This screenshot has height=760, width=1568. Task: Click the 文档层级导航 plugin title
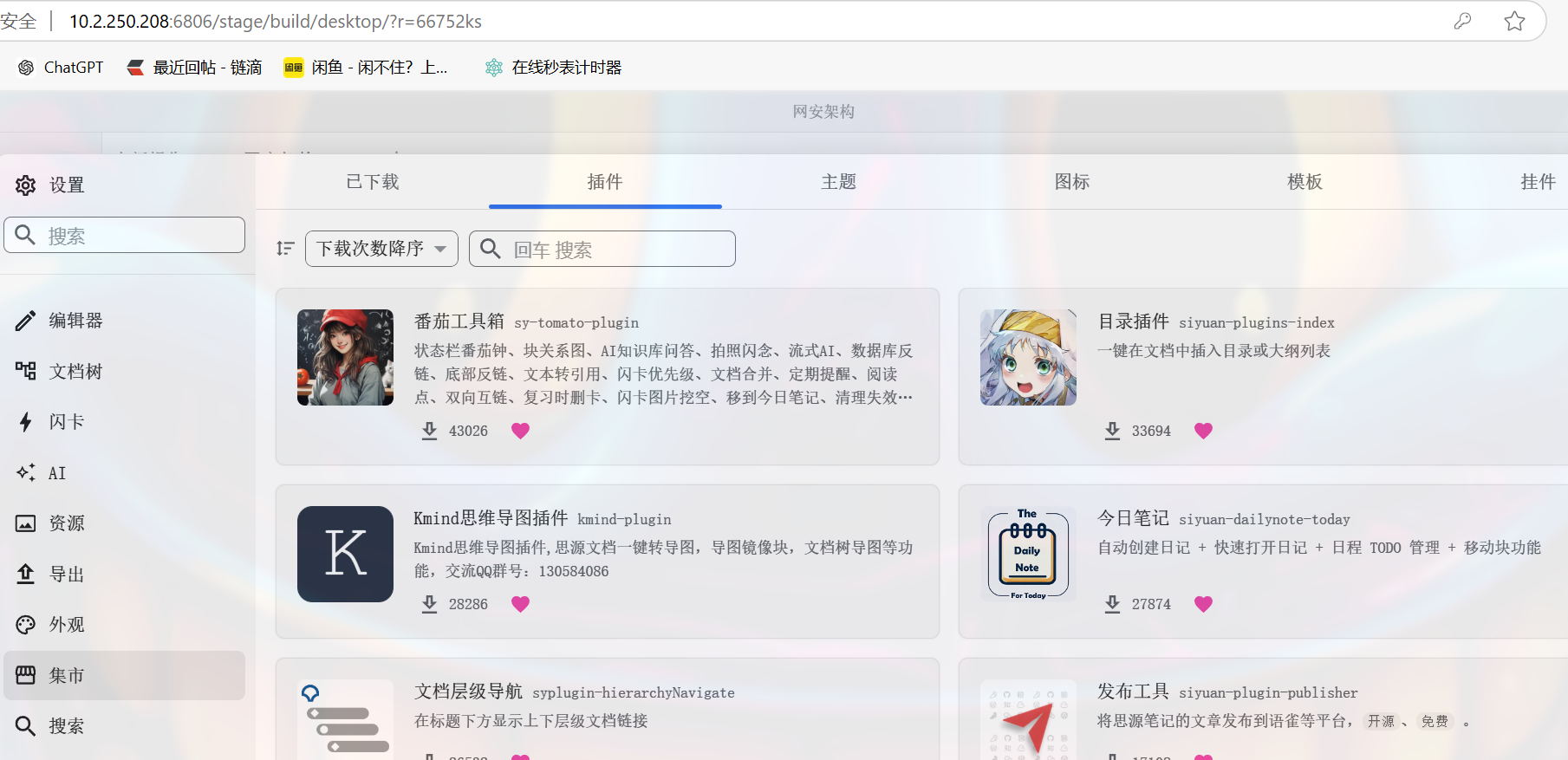(468, 692)
